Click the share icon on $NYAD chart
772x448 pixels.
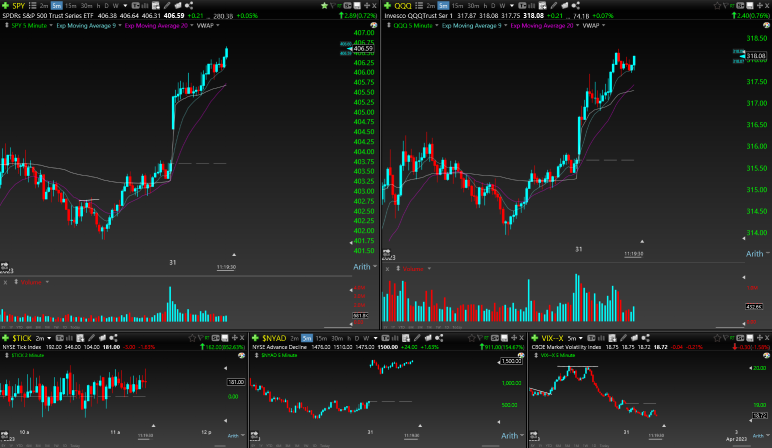tap(439, 338)
